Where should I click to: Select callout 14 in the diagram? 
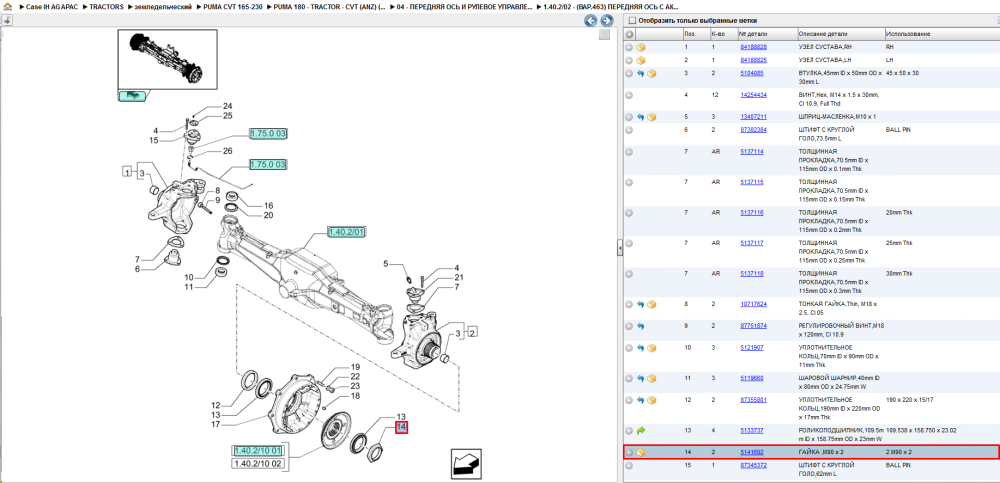coord(401,427)
